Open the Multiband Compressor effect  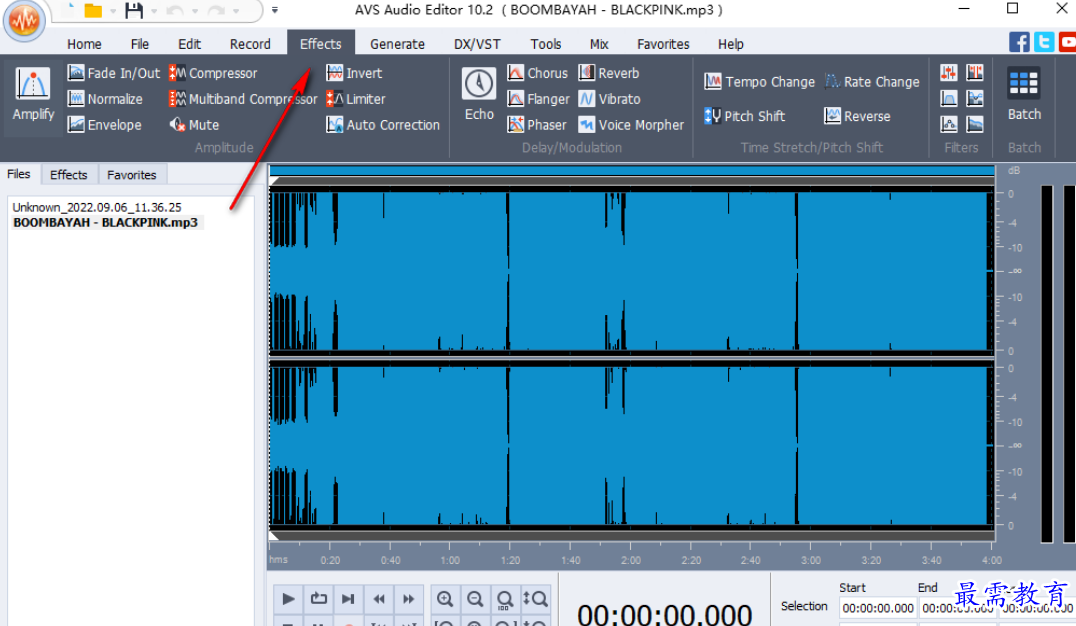click(243, 99)
